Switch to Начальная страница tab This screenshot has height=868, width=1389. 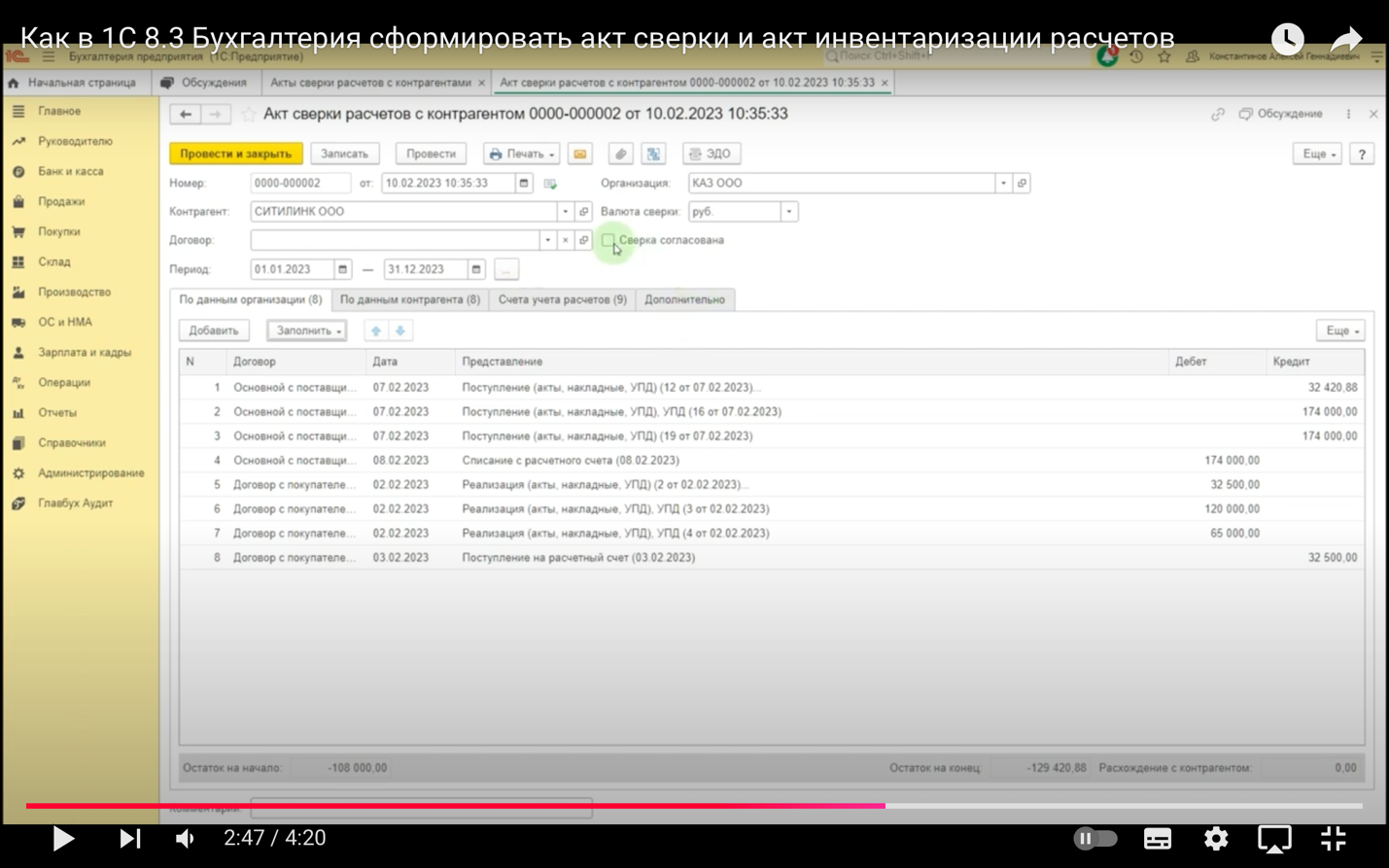click(76, 83)
